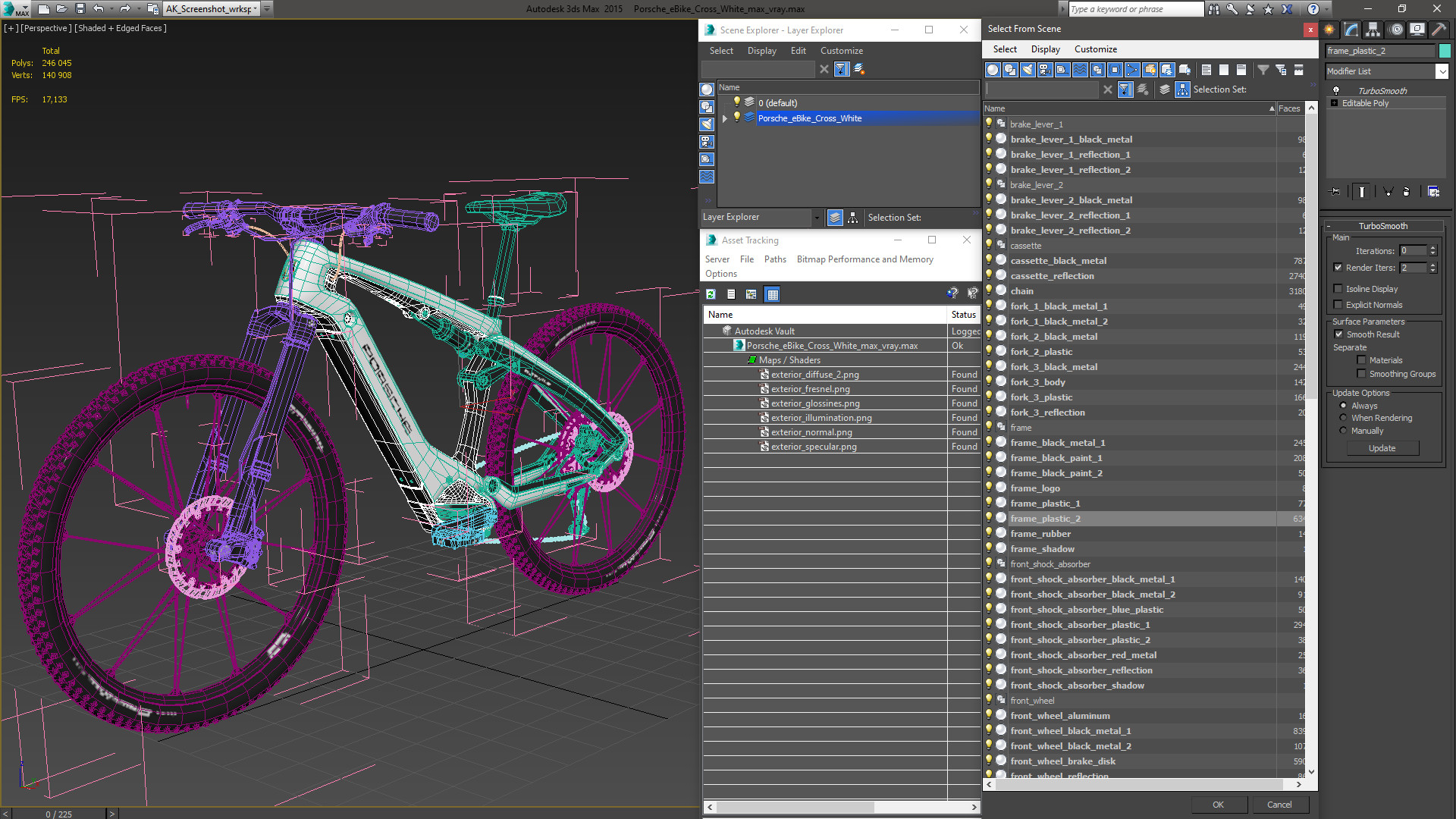Open Bitmap Performance and Memory menu
This screenshot has height=819, width=1456.
[864, 259]
